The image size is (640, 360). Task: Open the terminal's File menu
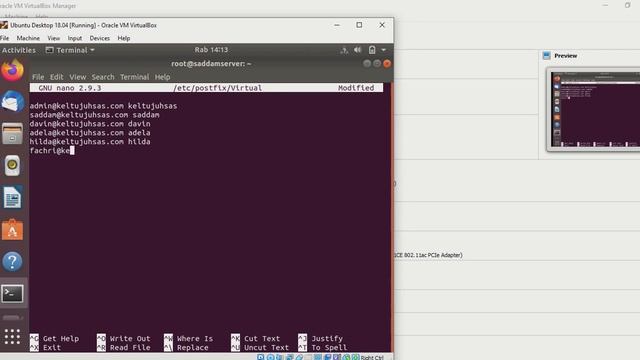point(38,77)
